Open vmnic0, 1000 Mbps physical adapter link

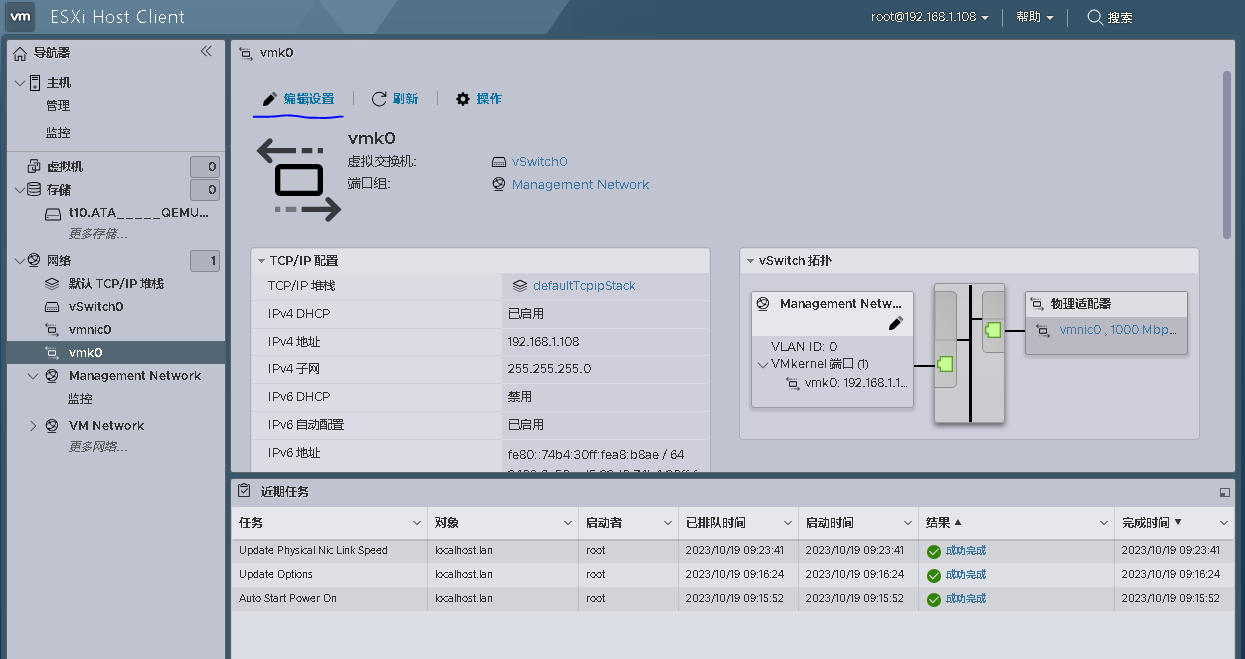[x=1119, y=330]
